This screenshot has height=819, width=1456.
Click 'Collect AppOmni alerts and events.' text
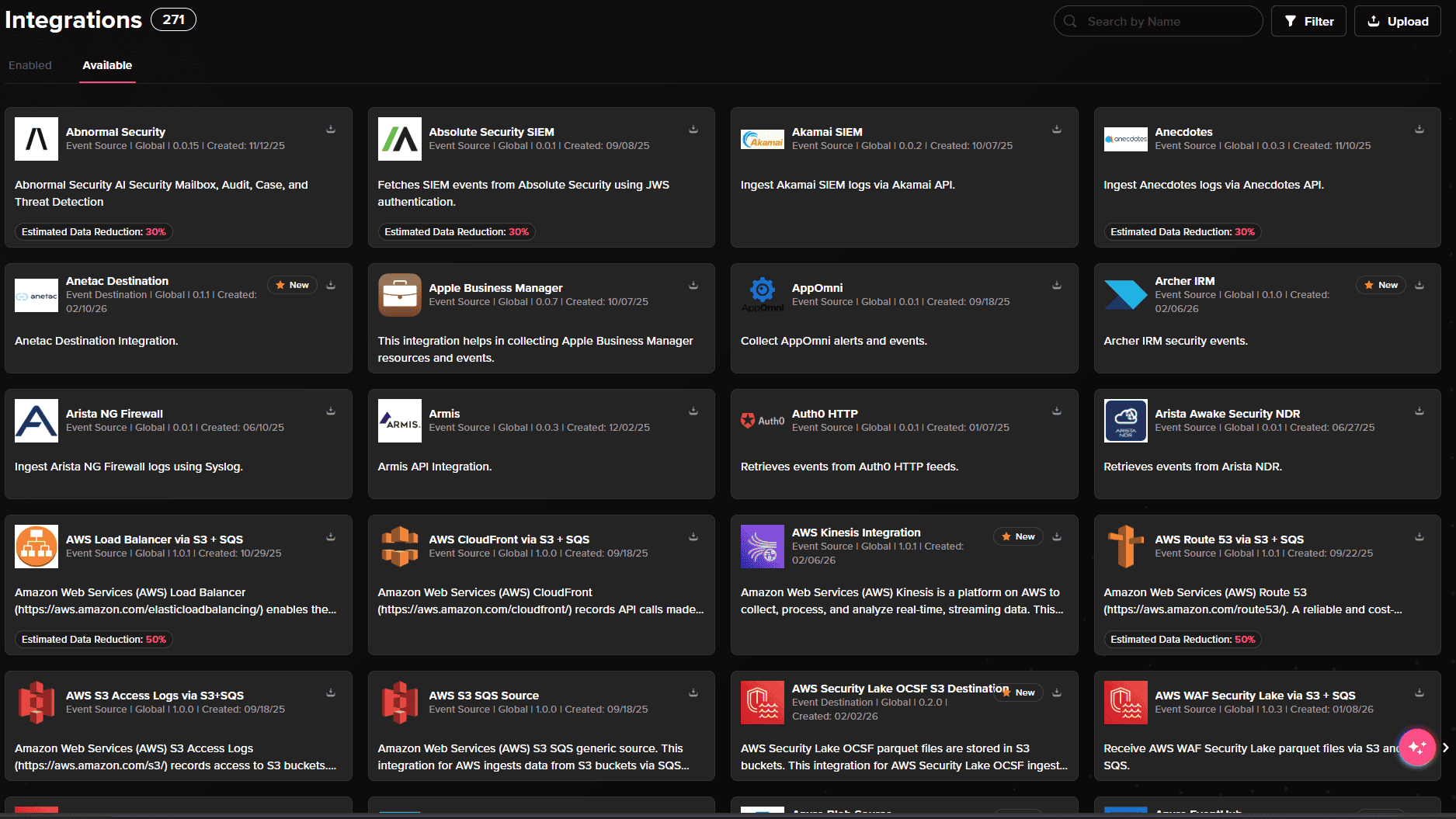point(834,341)
